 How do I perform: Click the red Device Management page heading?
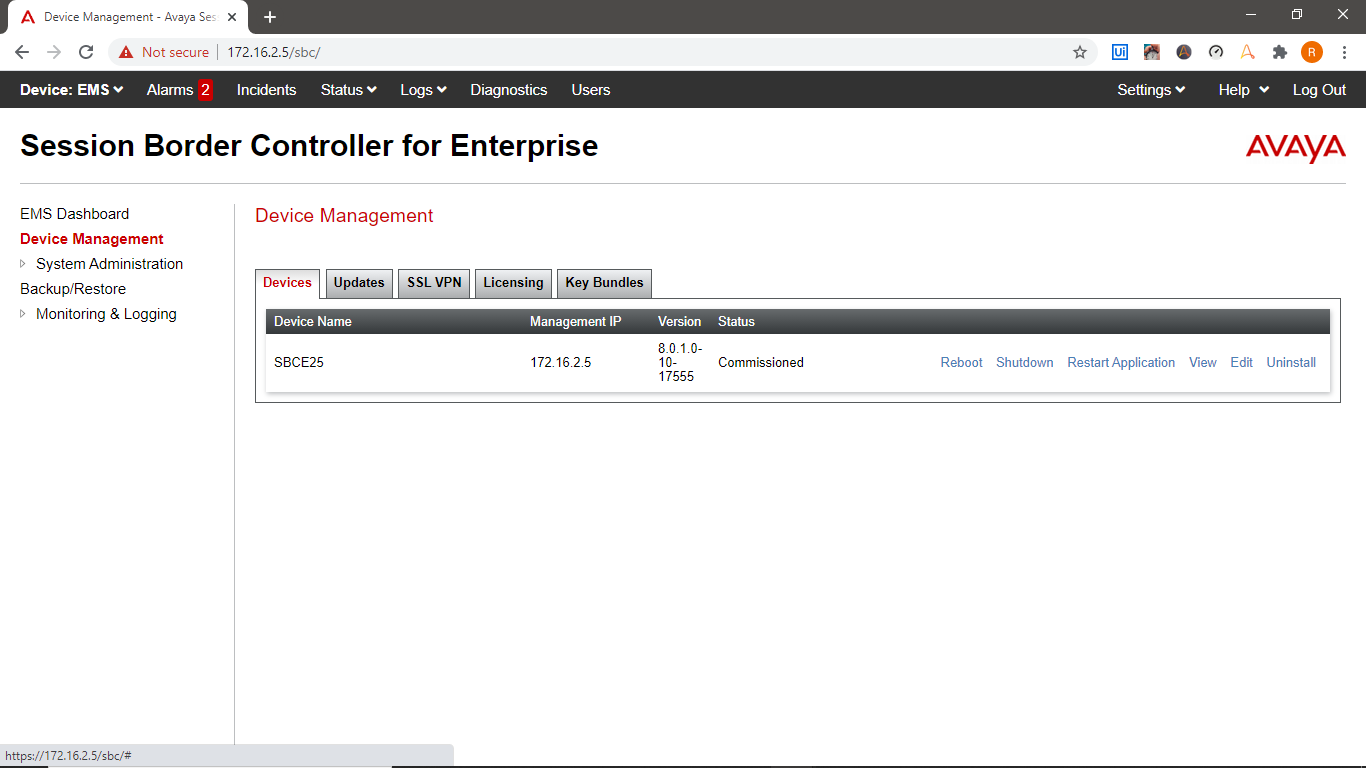344,216
